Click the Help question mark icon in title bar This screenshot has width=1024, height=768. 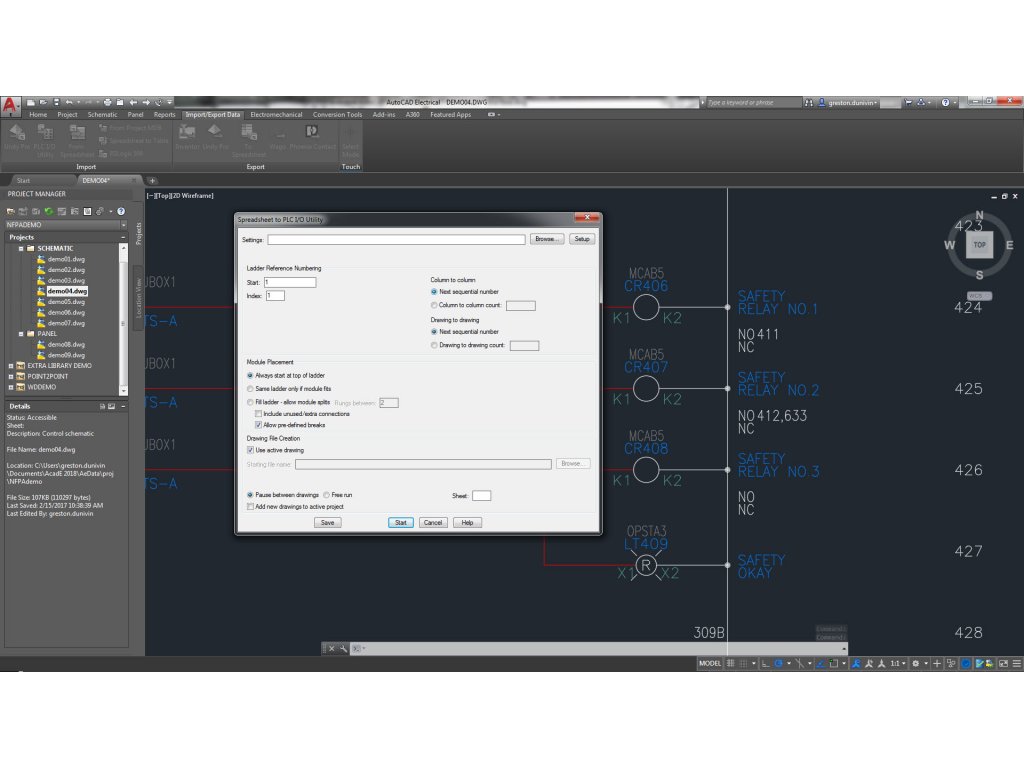[x=945, y=103]
